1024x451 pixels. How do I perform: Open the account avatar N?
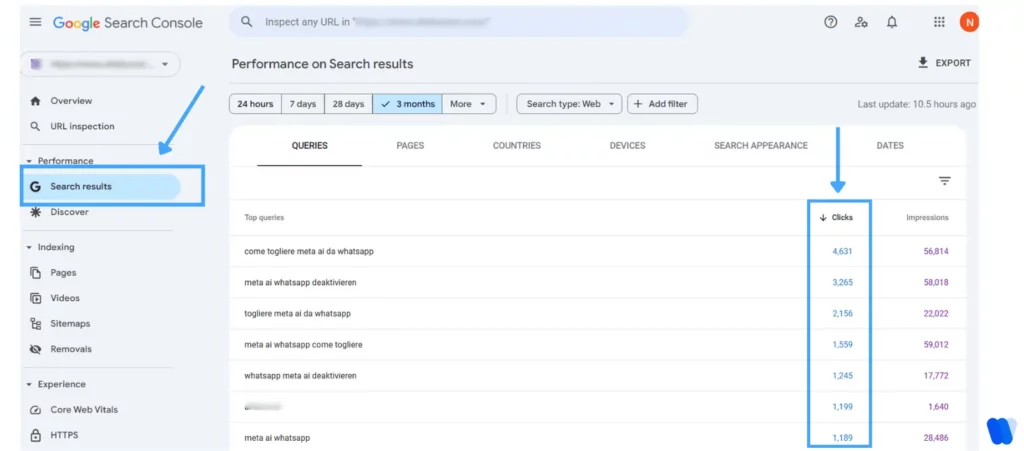pyautogui.click(x=969, y=22)
